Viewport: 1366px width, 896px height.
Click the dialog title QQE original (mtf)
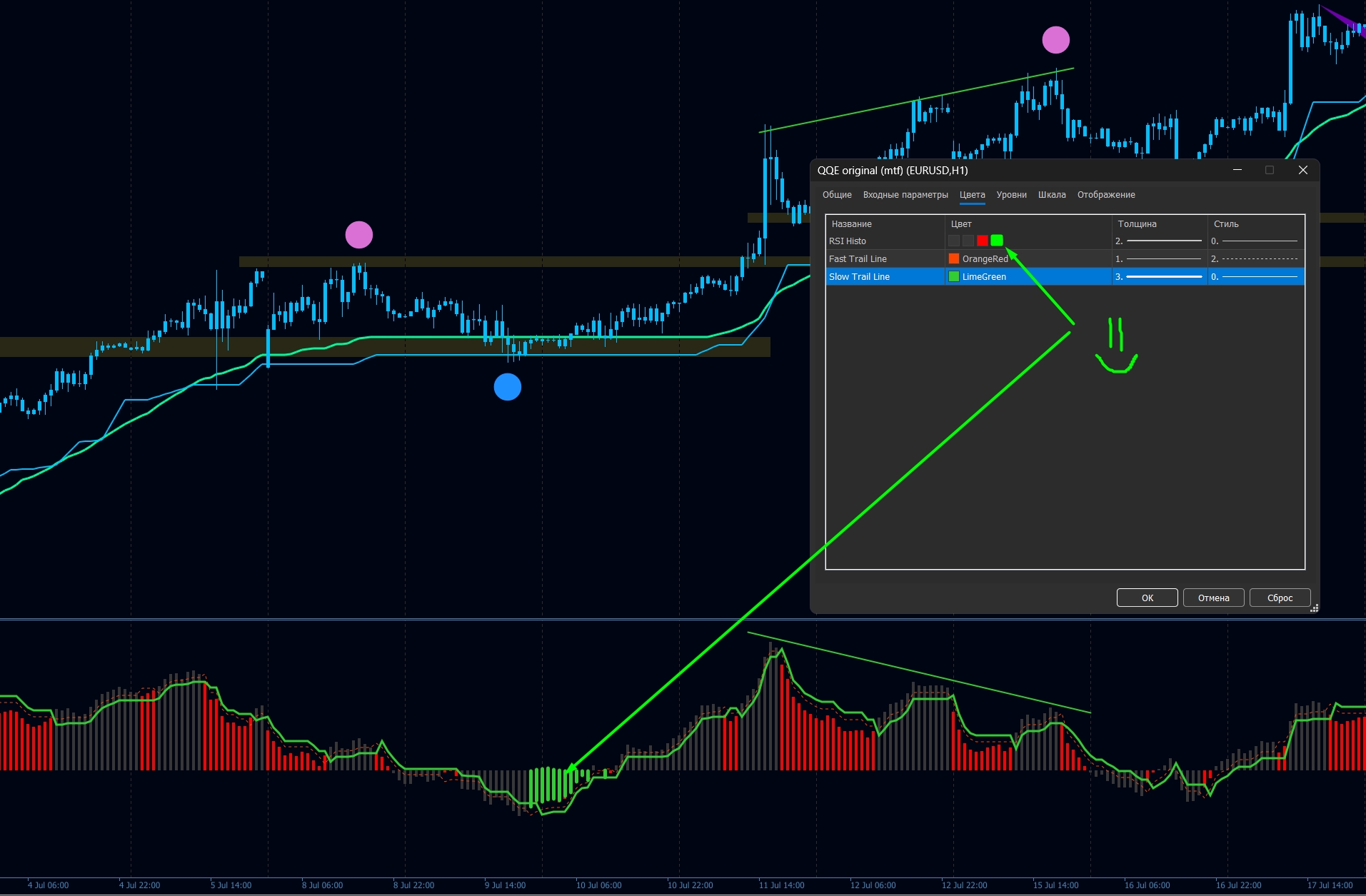(893, 171)
